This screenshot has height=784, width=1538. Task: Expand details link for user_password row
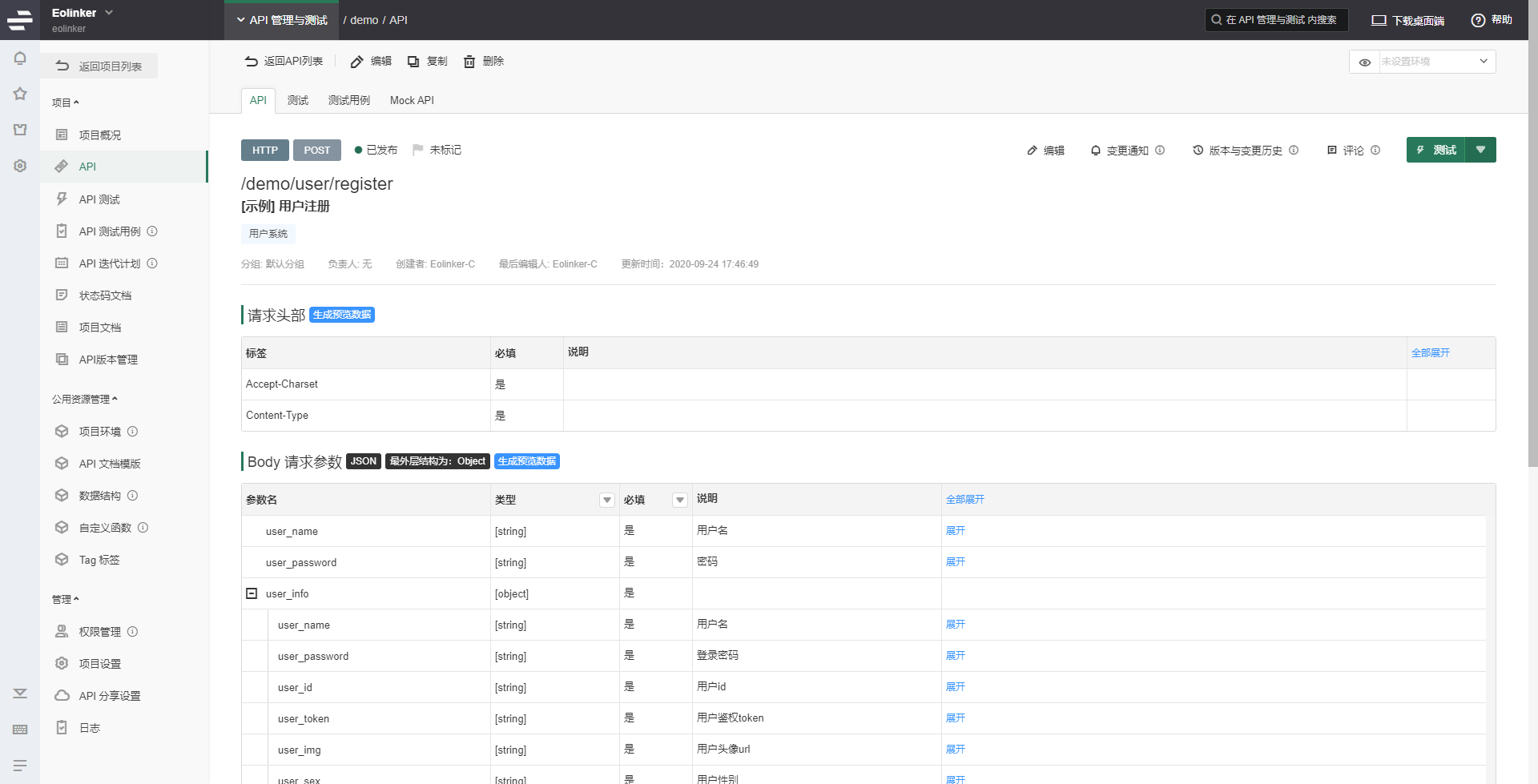955,562
